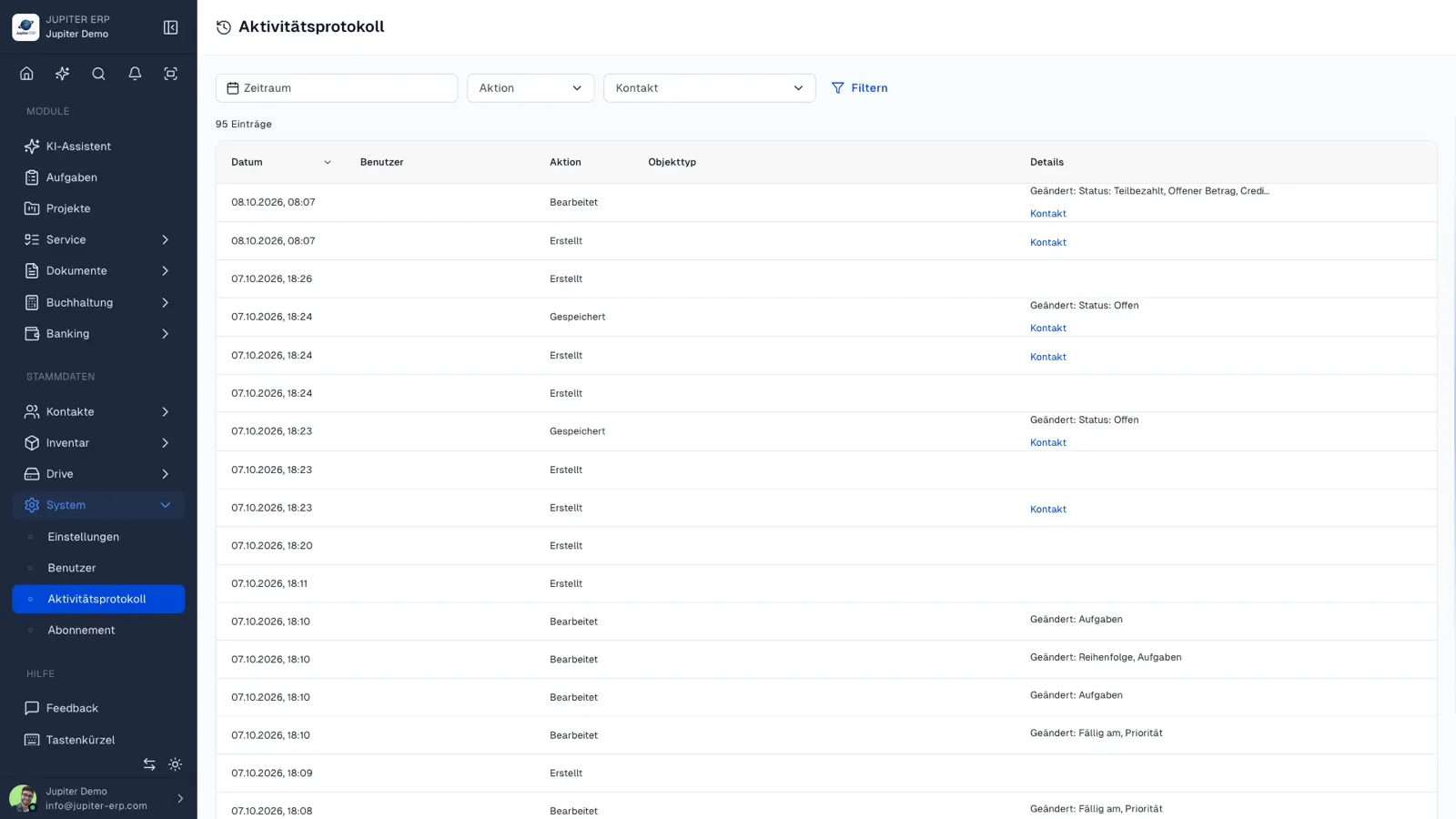
Task: Open notifications bell icon
Action: [135, 74]
